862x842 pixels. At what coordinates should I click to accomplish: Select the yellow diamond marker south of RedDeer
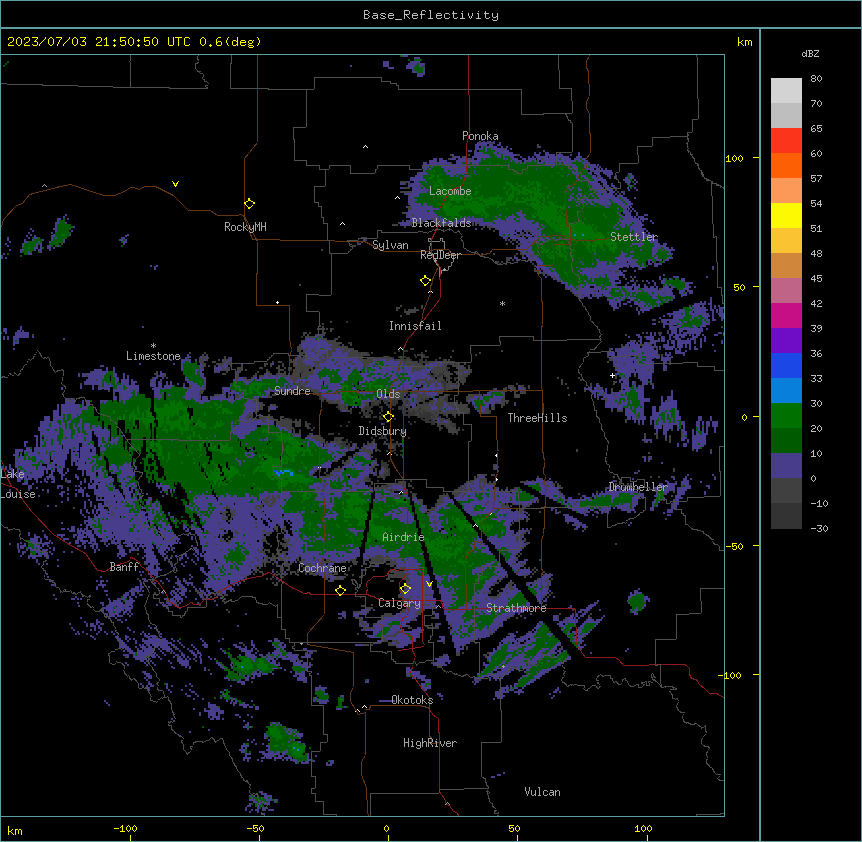coord(425,281)
